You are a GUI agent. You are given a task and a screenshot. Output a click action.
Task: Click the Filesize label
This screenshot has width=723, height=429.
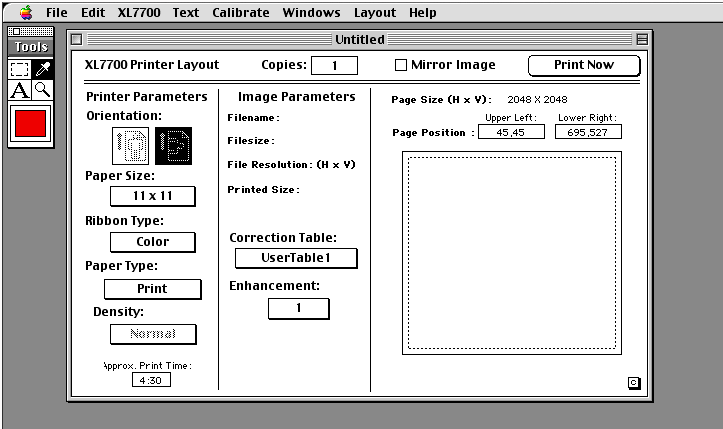pyautogui.click(x=251, y=141)
